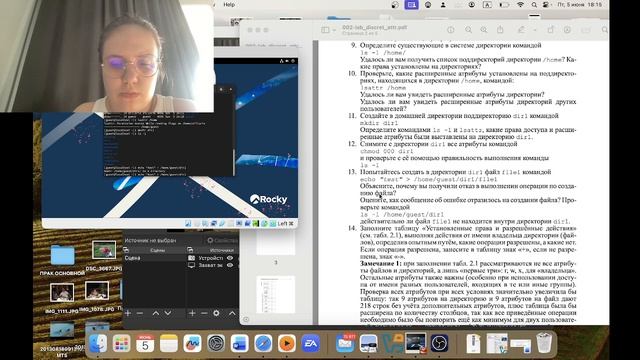This screenshot has height=360, width=640.
Task: Select page 3 thumbnail in Preview sidebar
Action: (x=276, y=244)
